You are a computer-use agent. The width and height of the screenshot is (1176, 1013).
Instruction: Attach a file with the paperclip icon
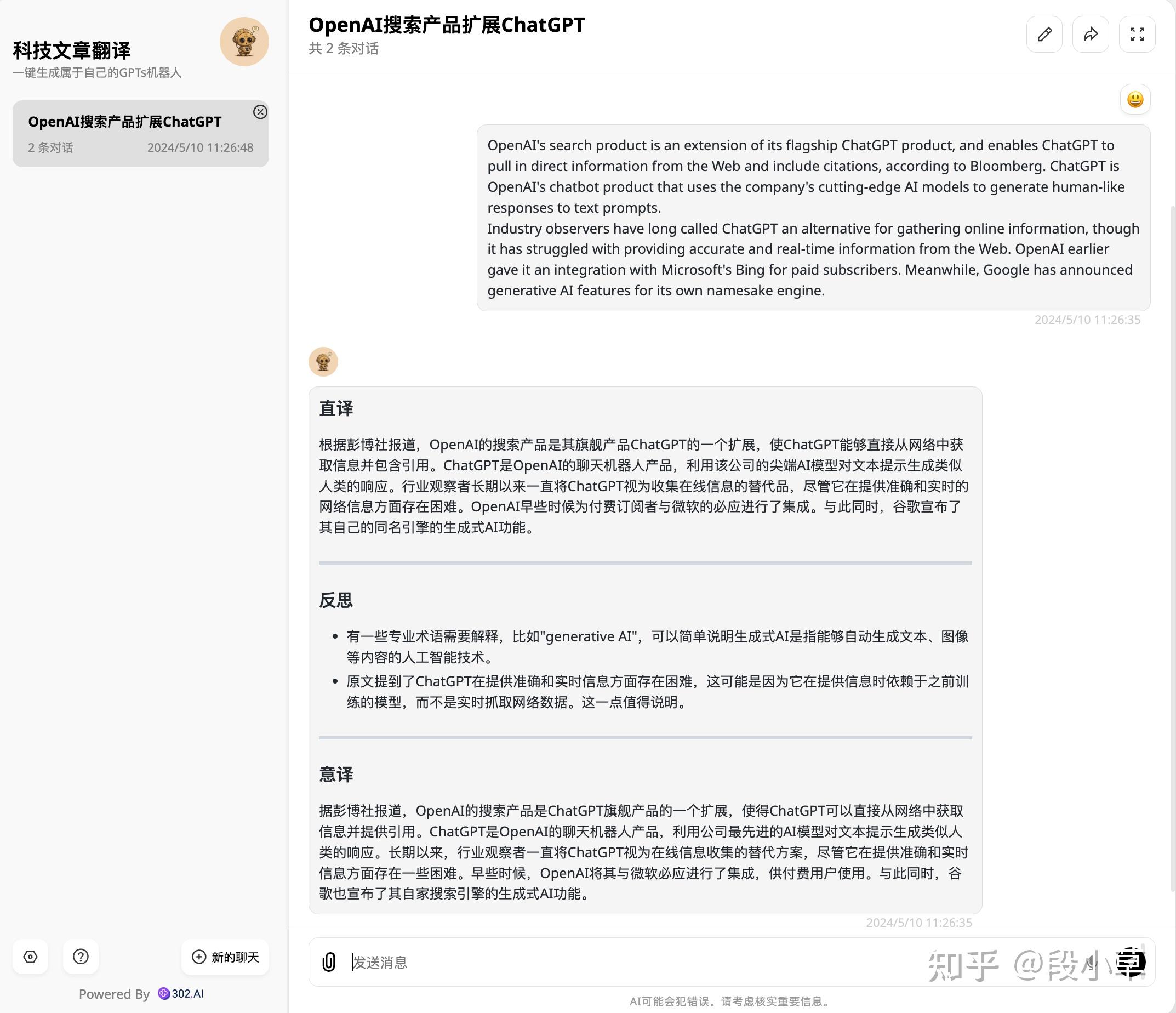[x=329, y=963]
